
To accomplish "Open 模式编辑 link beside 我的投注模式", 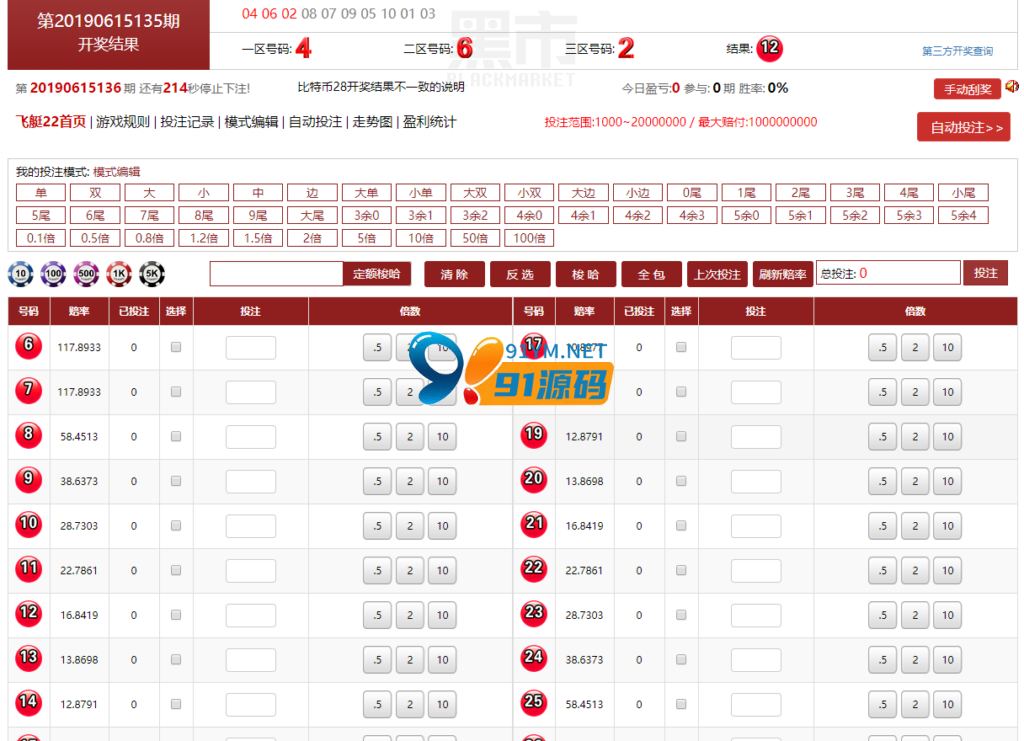I will pos(117,172).
